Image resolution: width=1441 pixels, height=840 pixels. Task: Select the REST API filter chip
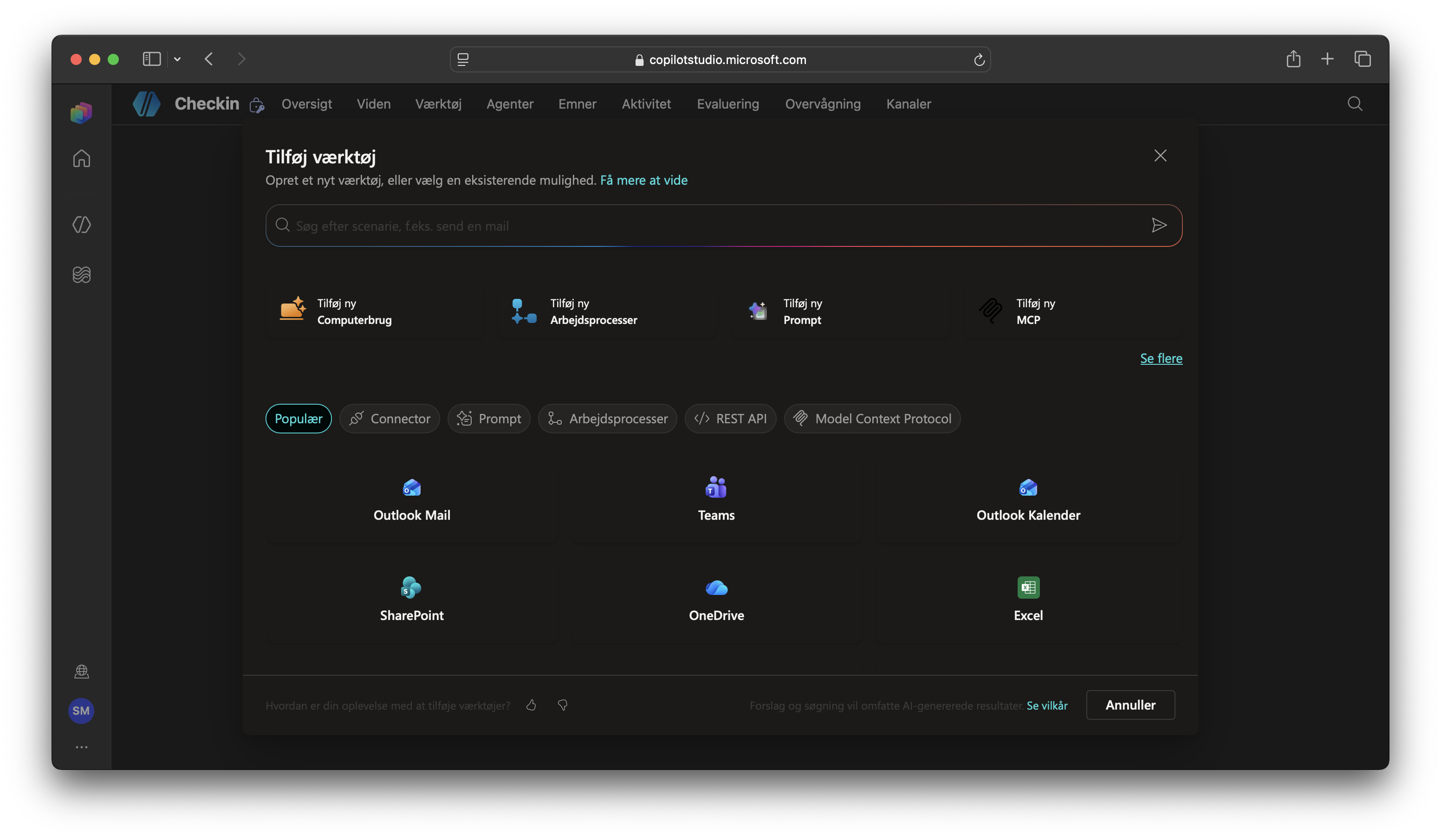tap(730, 419)
